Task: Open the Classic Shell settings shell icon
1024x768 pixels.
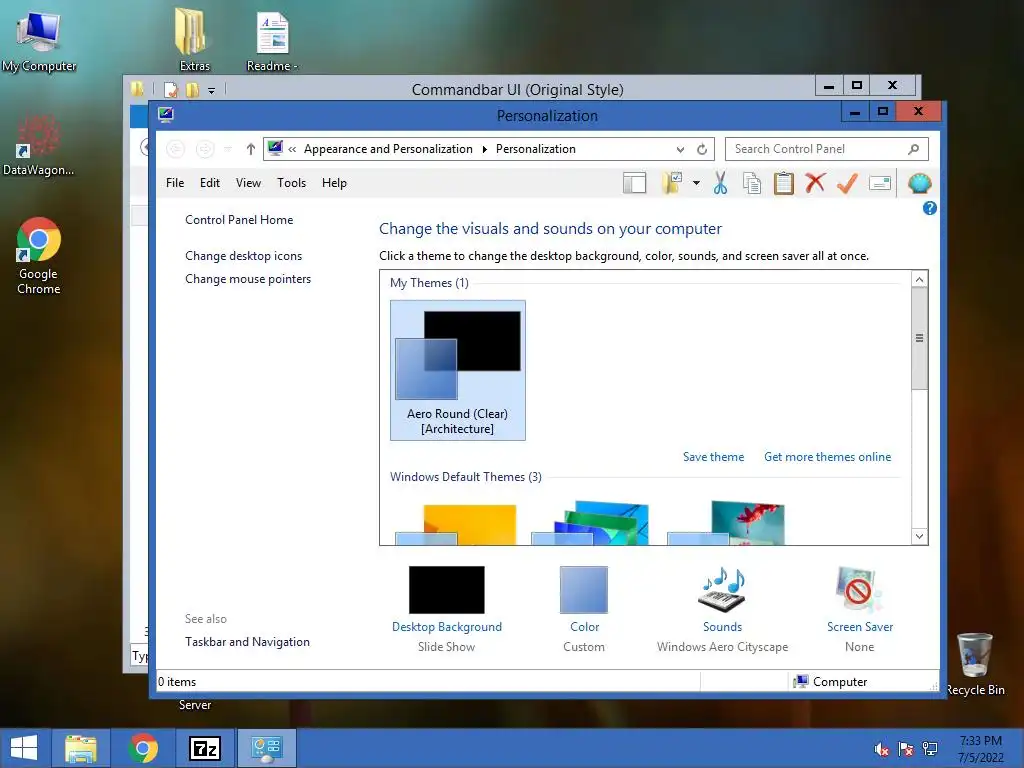Action: tap(920, 184)
